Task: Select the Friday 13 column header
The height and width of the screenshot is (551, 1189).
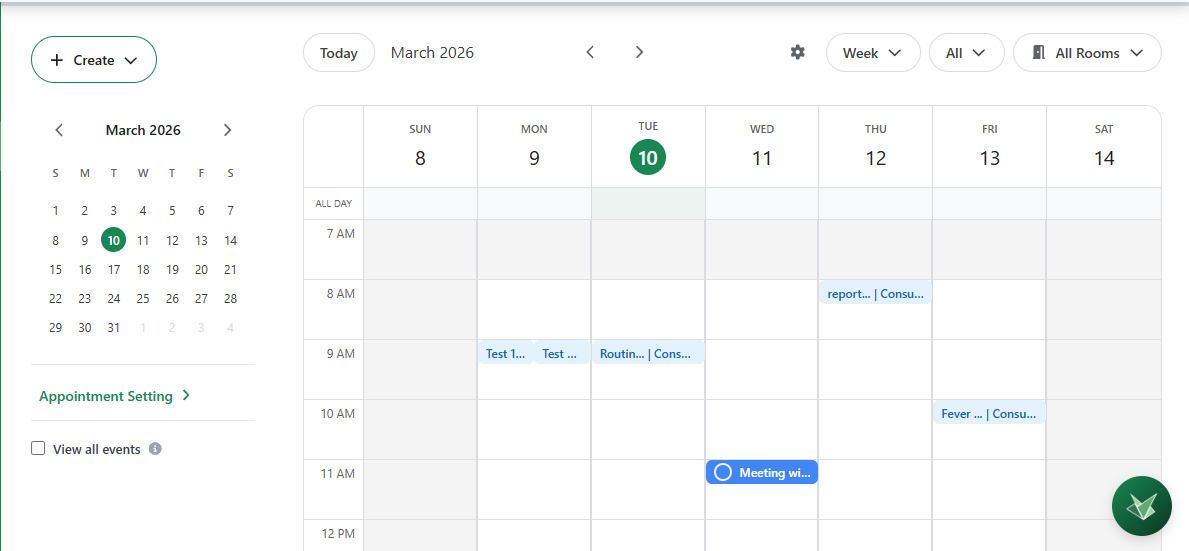Action: 989,148
